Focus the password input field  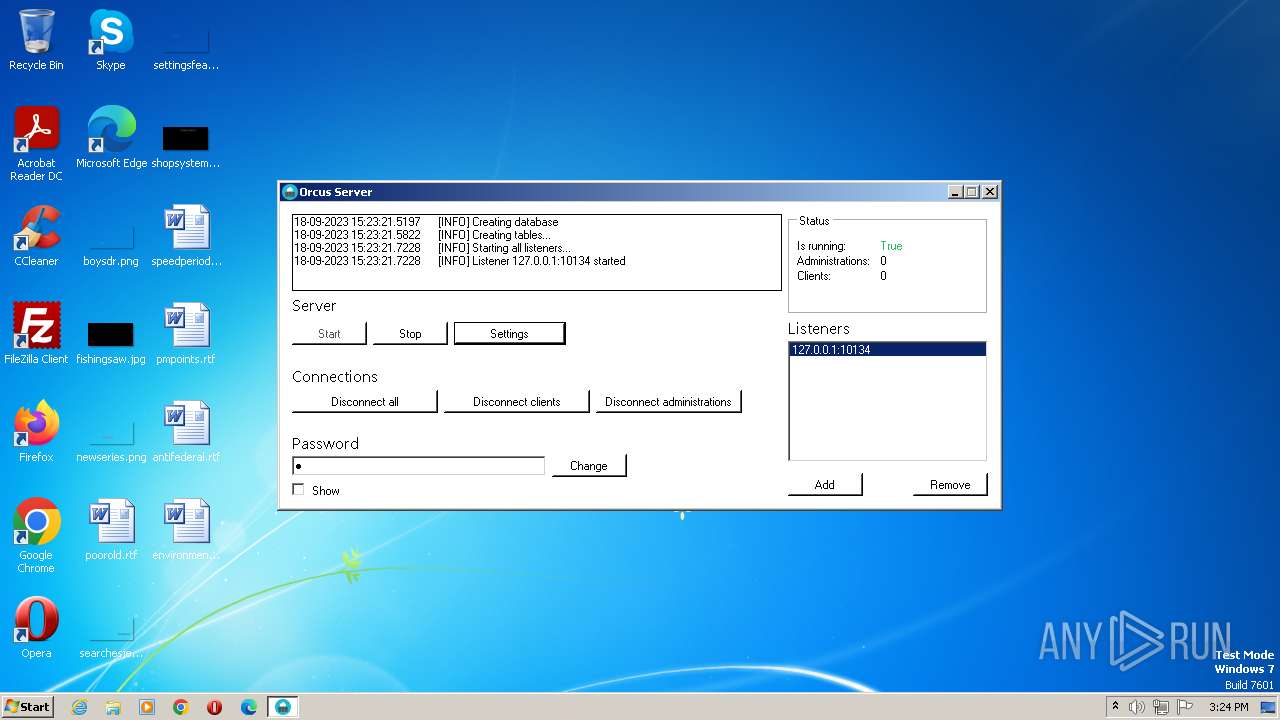[418, 466]
